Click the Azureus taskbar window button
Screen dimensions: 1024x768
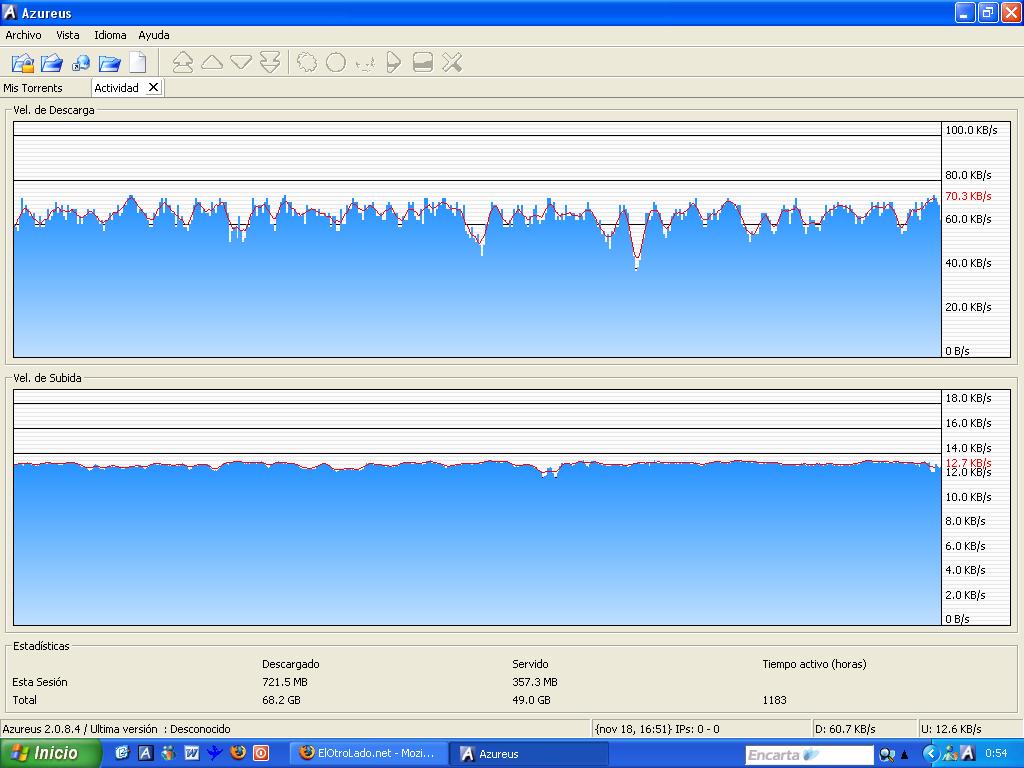point(529,754)
